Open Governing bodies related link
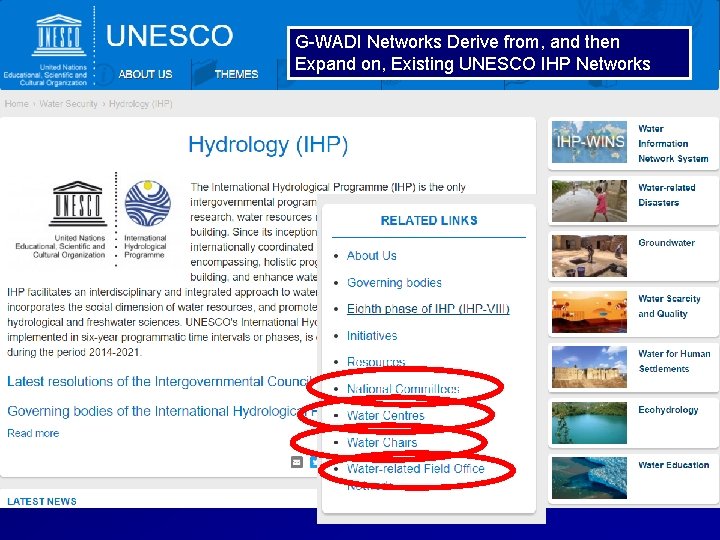The width and height of the screenshot is (720, 540). coord(394,282)
